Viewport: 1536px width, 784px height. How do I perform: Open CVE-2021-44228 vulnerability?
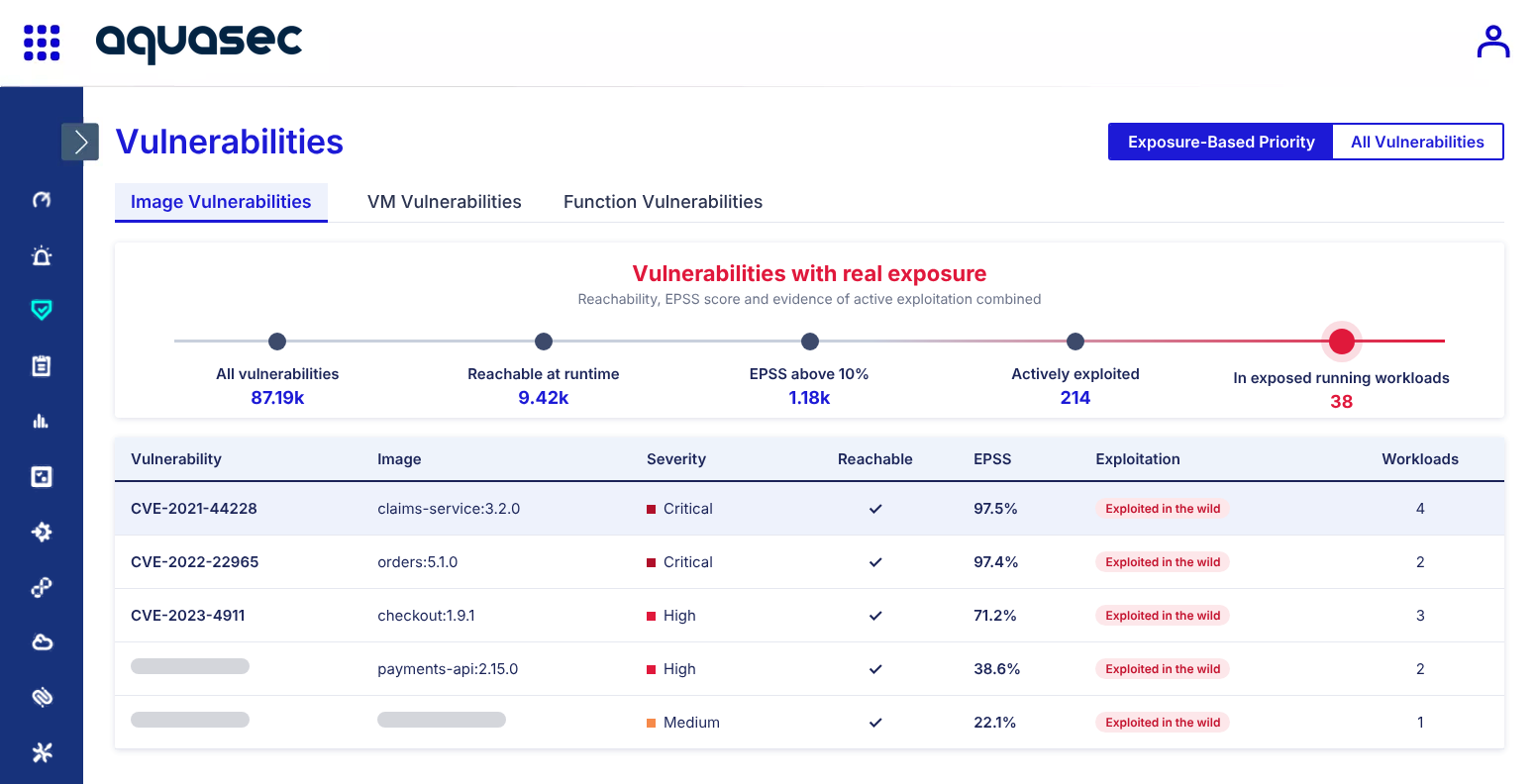click(x=194, y=509)
